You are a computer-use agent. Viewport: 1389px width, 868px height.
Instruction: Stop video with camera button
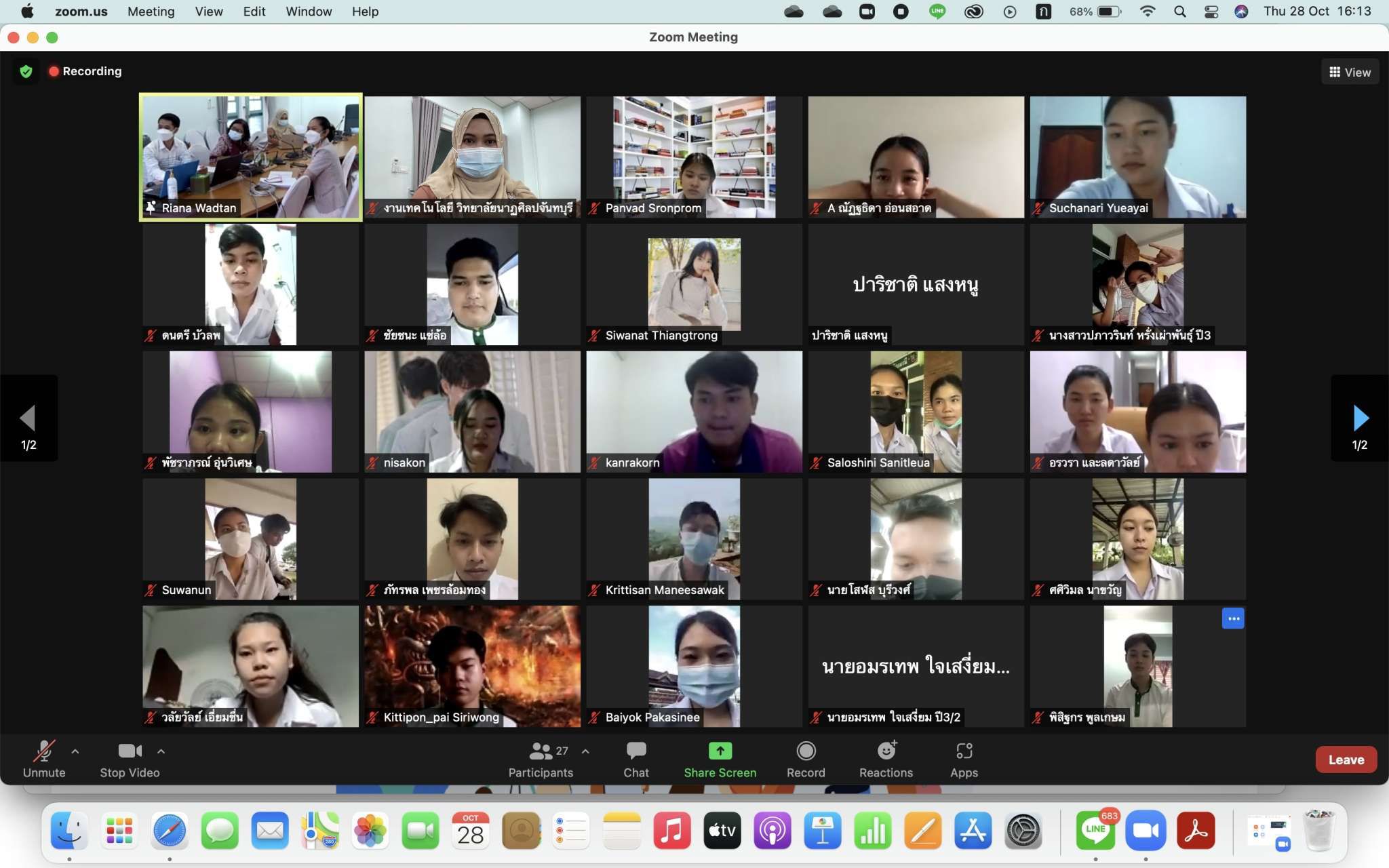pos(130,759)
